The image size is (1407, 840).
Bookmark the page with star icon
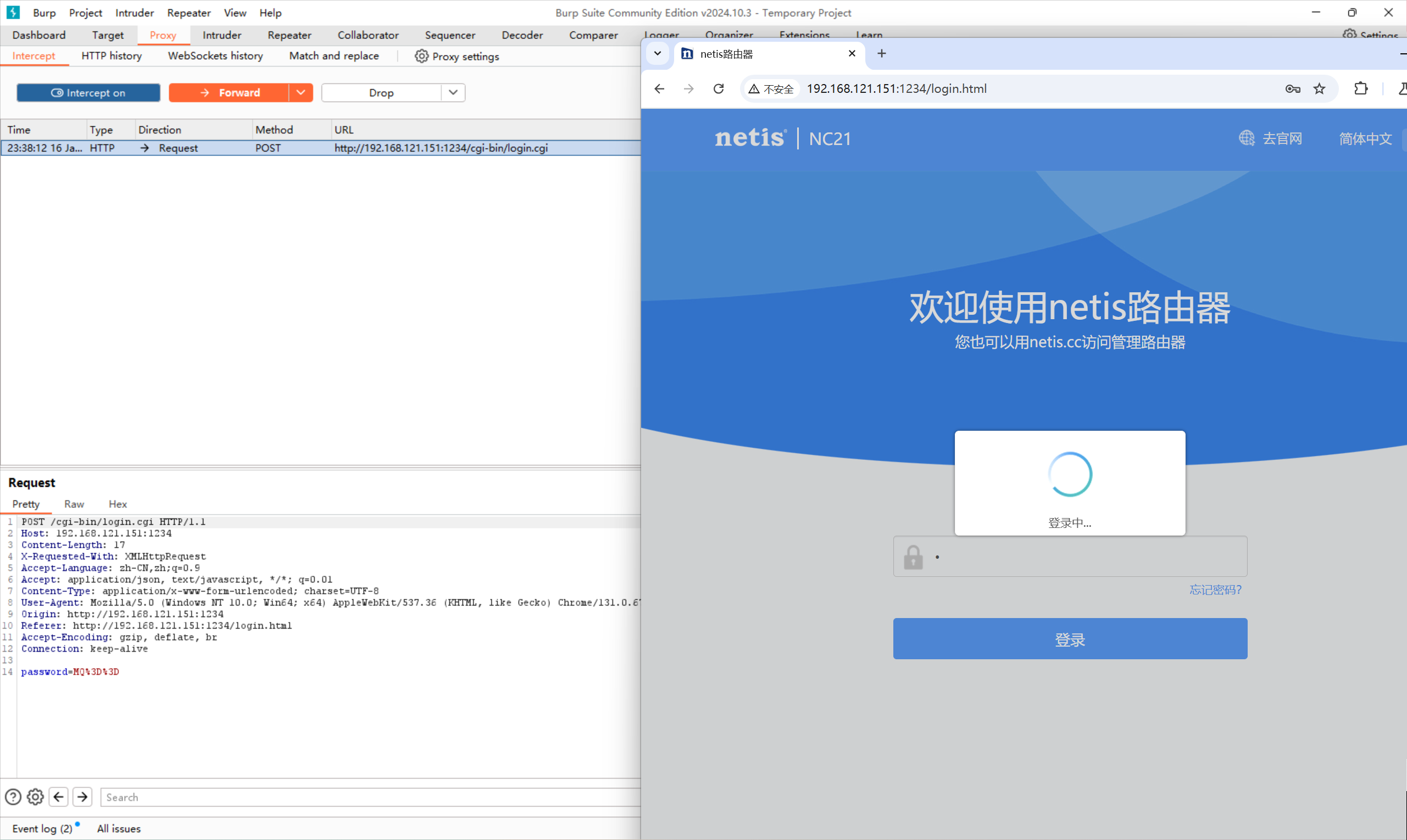tap(1319, 89)
